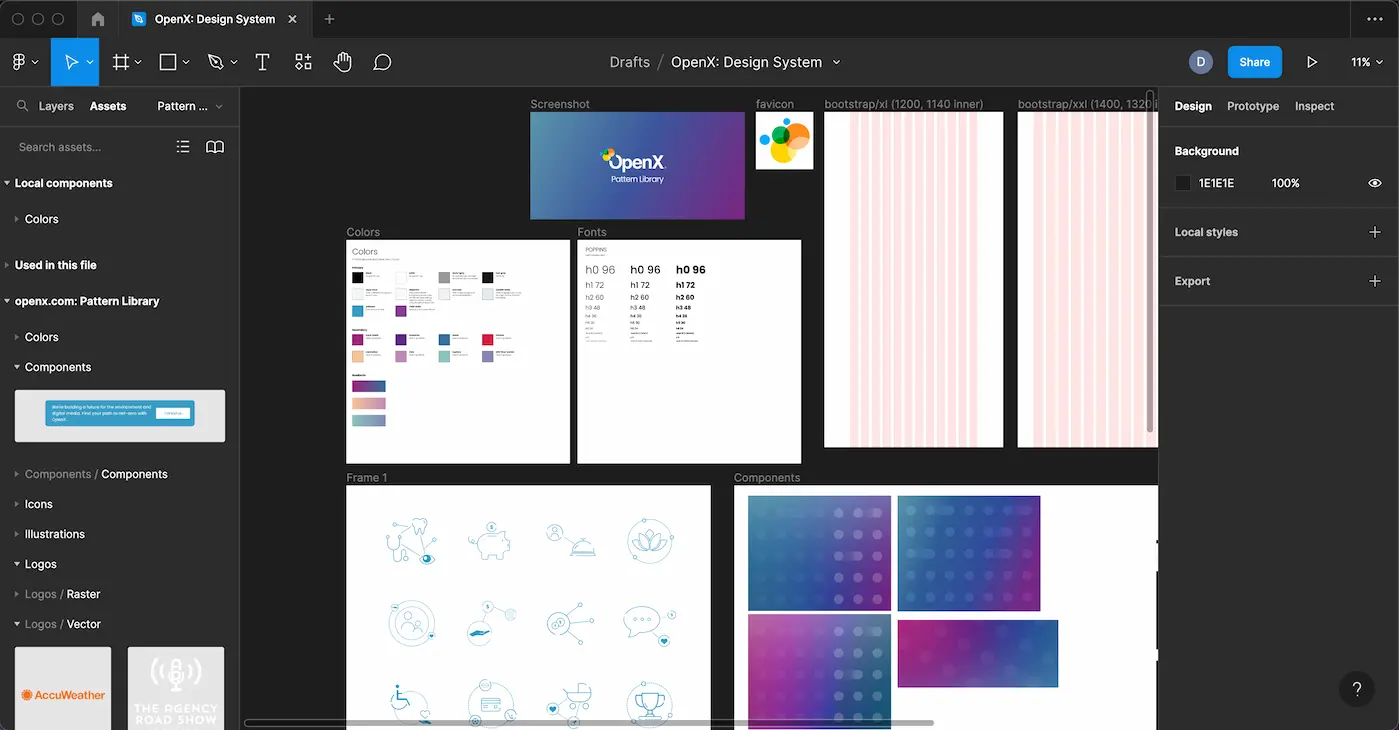Select the Pen tool
The height and width of the screenshot is (730, 1399).
pos(215,62)
